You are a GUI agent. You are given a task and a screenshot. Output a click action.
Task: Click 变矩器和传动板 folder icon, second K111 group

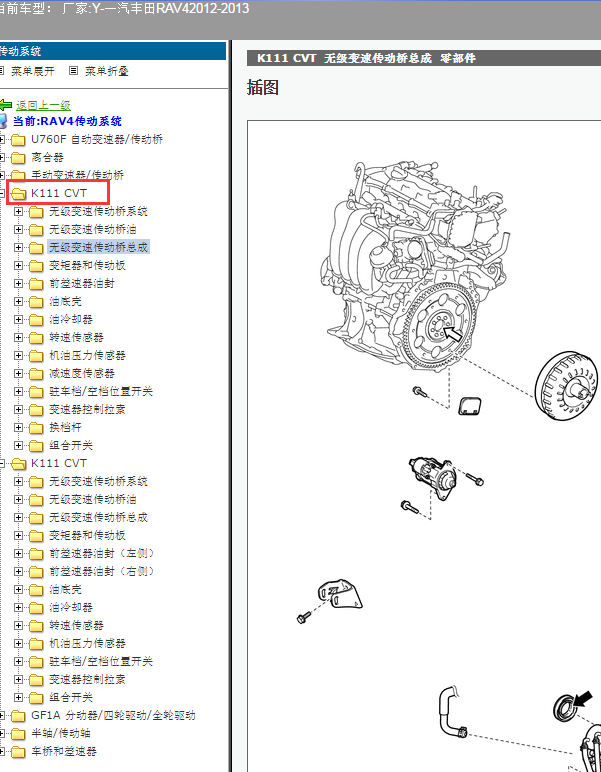[x=36, y=536]
